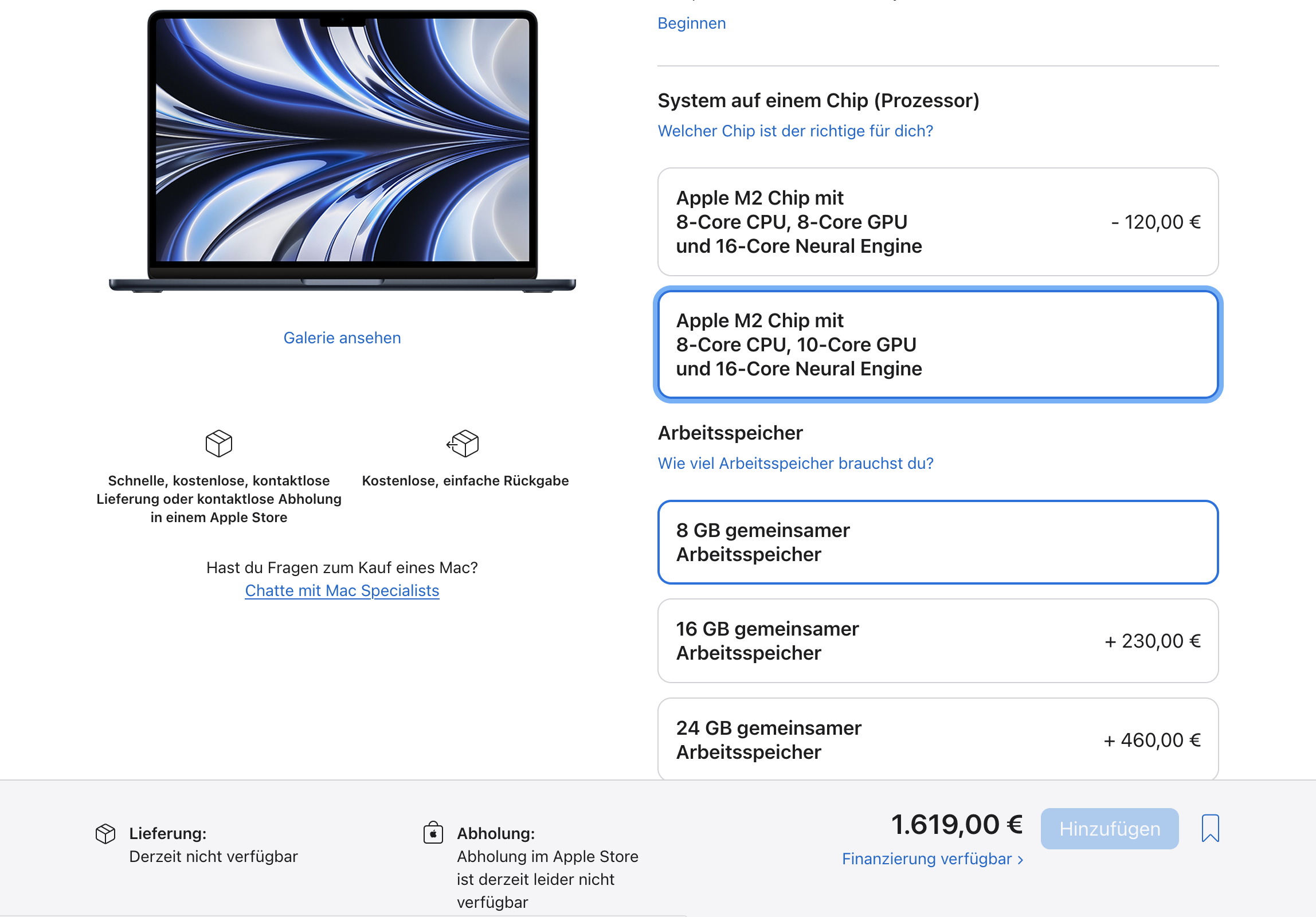The height and width of the screenshot is (917, 1316).
Task: Click the '- 120,00 €' price difference
Action: (1156, 222)
